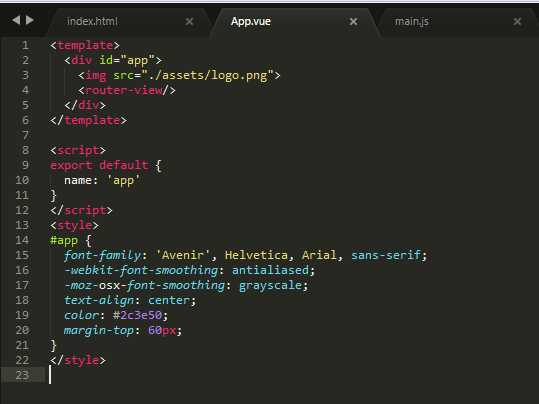Place cursor in opening template tag
The height and width of the screenshot is (404, 539).
85,45
